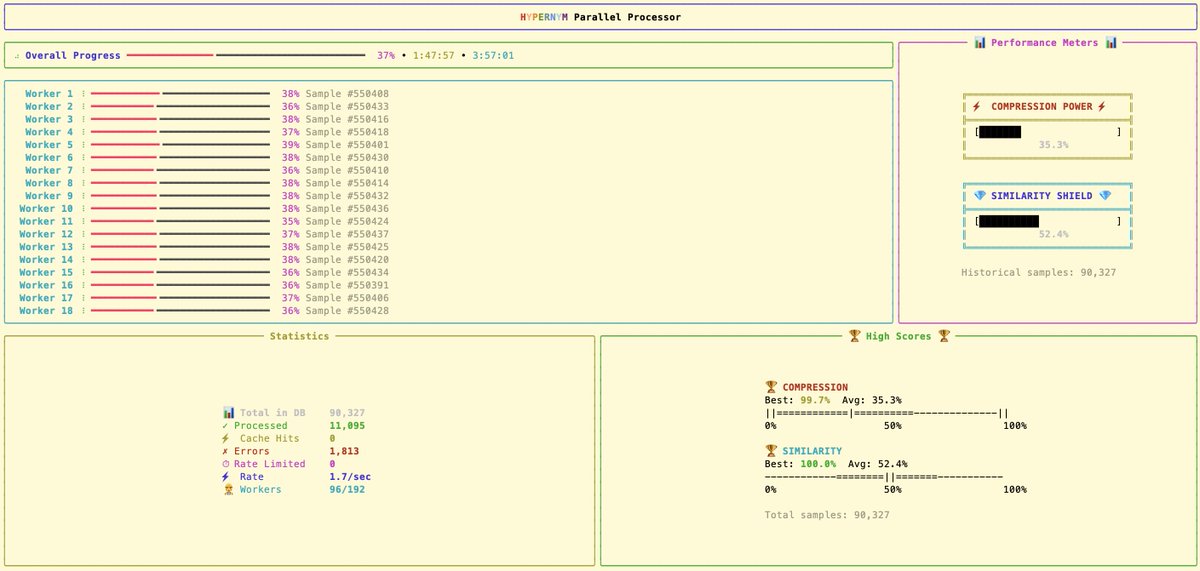Click the worker emoji beside Workers stat

(228, 490)
